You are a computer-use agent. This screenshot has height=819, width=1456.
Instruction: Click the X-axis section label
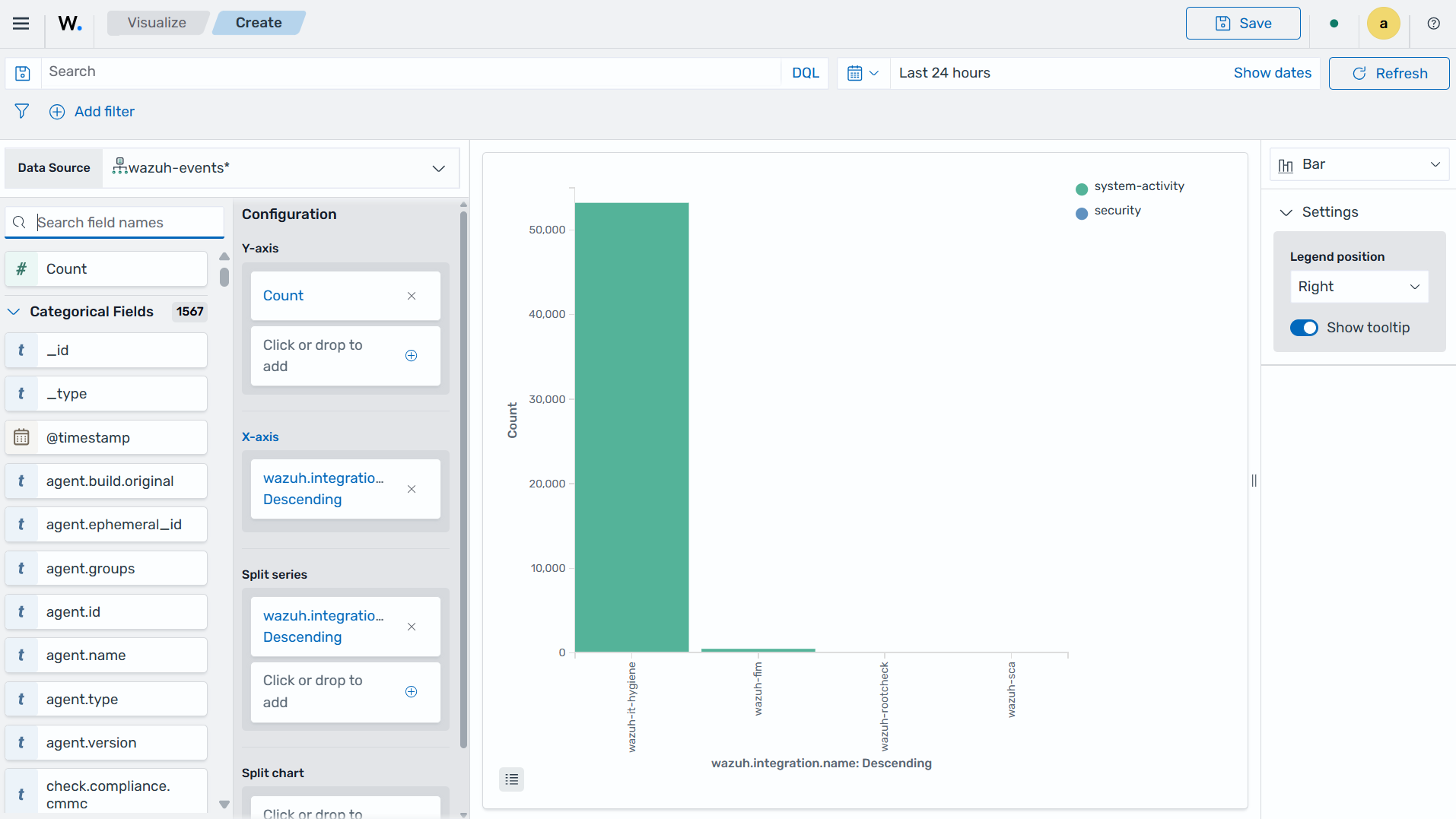(x=260, y=436)
